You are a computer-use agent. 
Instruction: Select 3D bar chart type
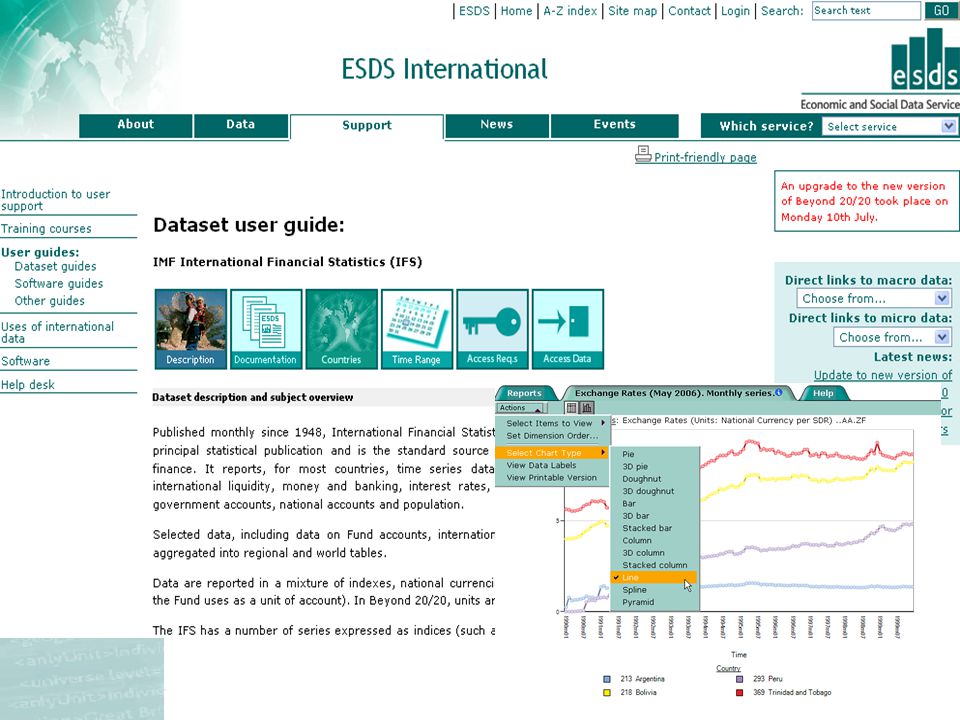click(654, 516)
